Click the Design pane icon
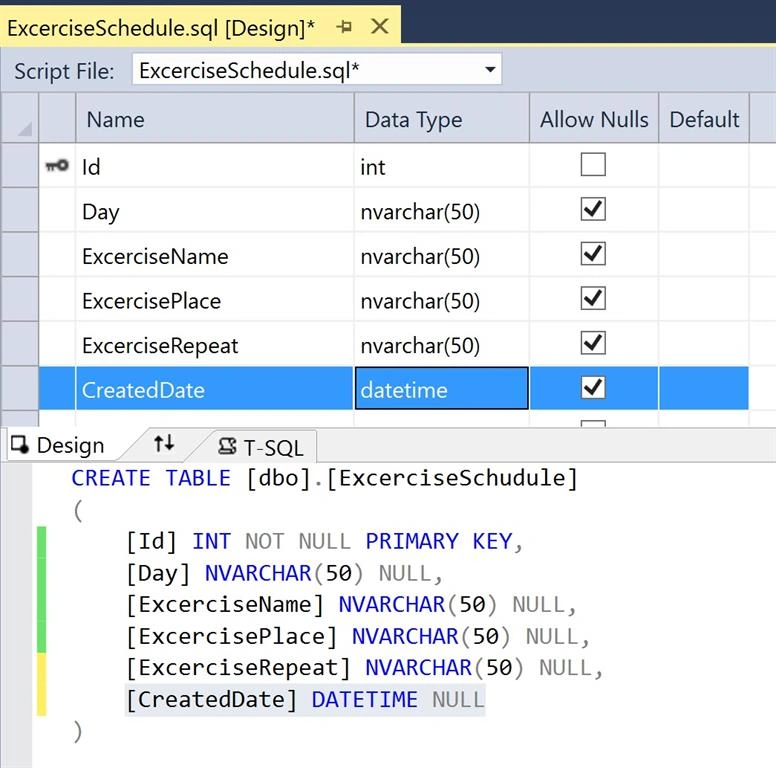This screenshot has width=776, height=768. (20, 444)
